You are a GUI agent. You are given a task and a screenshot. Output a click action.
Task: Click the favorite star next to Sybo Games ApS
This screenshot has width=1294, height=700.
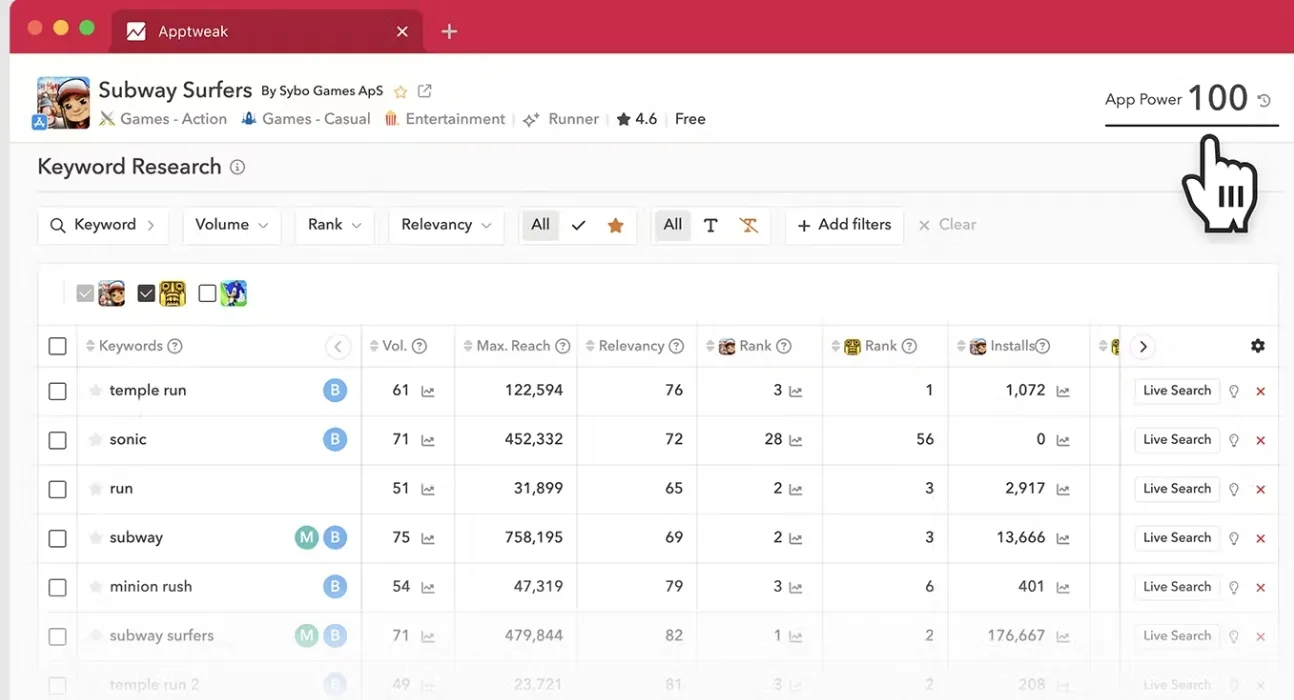pos(401,91)
